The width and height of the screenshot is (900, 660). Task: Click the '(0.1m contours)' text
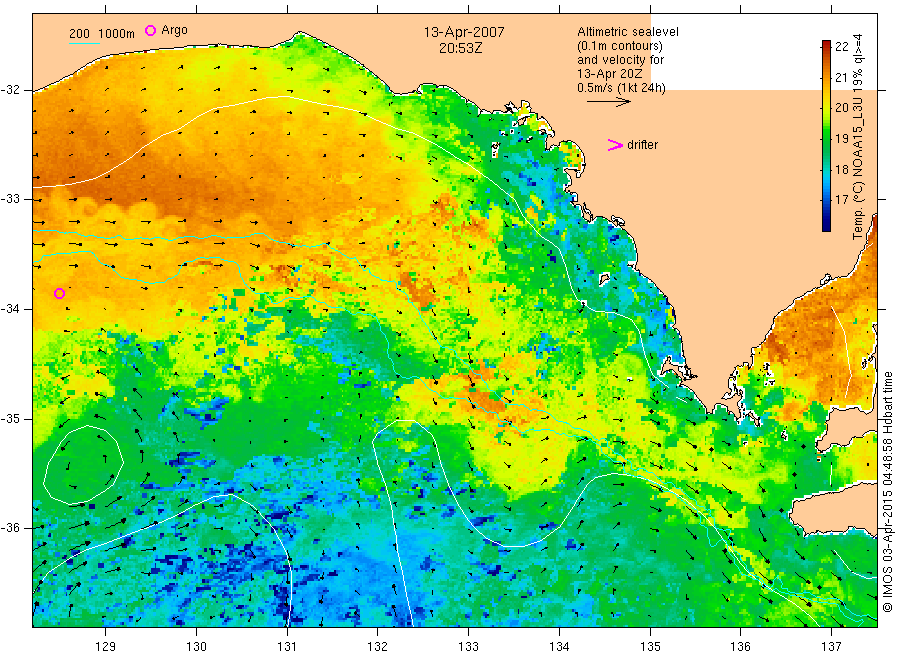(x=619, y=46)
